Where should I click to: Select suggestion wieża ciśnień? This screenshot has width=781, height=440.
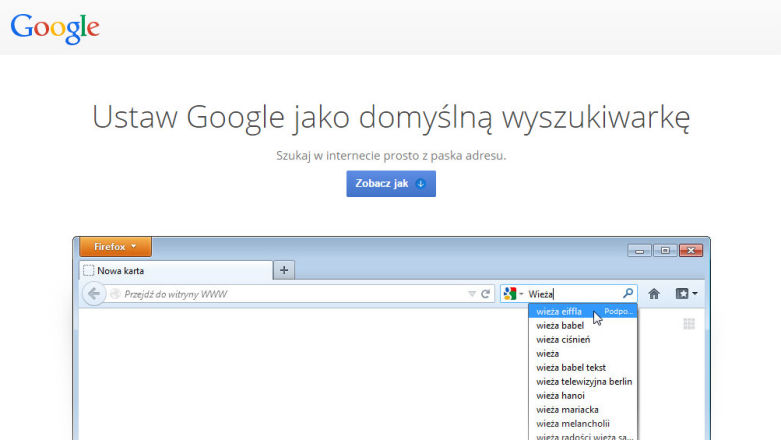coord(583,339)
